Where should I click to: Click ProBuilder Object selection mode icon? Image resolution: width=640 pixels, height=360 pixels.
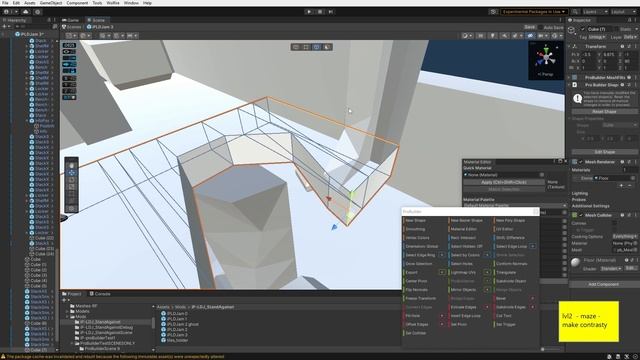(296, 47)
